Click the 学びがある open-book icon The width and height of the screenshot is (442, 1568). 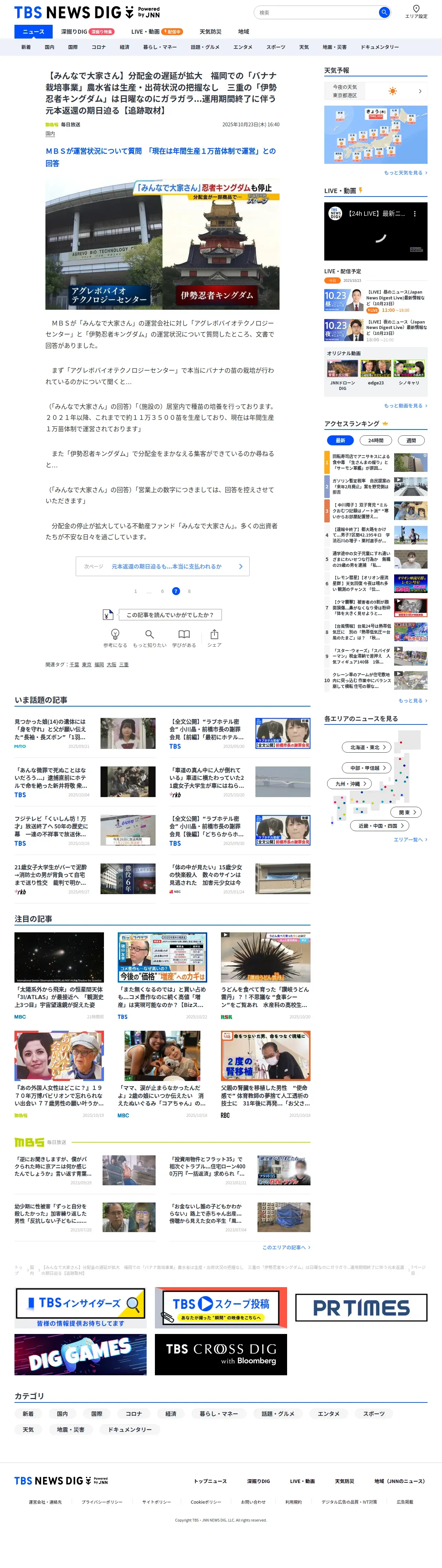tap(184, 634)
